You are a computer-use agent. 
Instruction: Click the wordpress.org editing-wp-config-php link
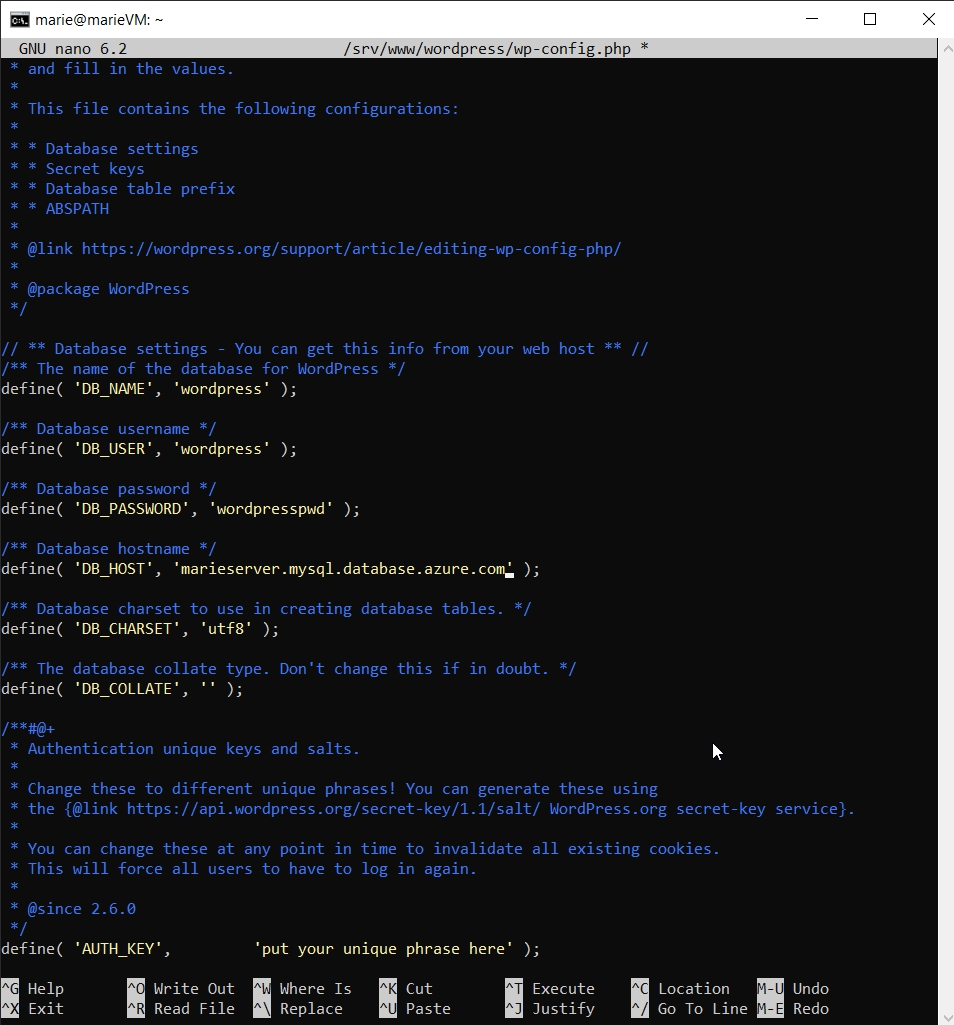351,249
